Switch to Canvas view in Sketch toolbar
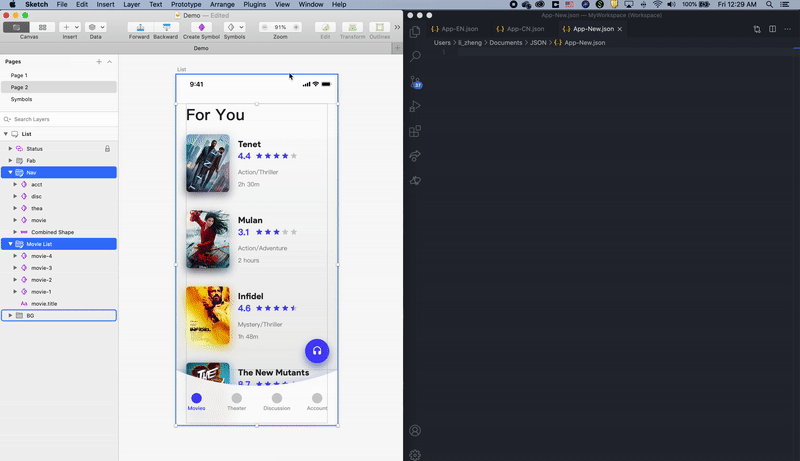The image size is (800, 461). click(x=16, y=27)
